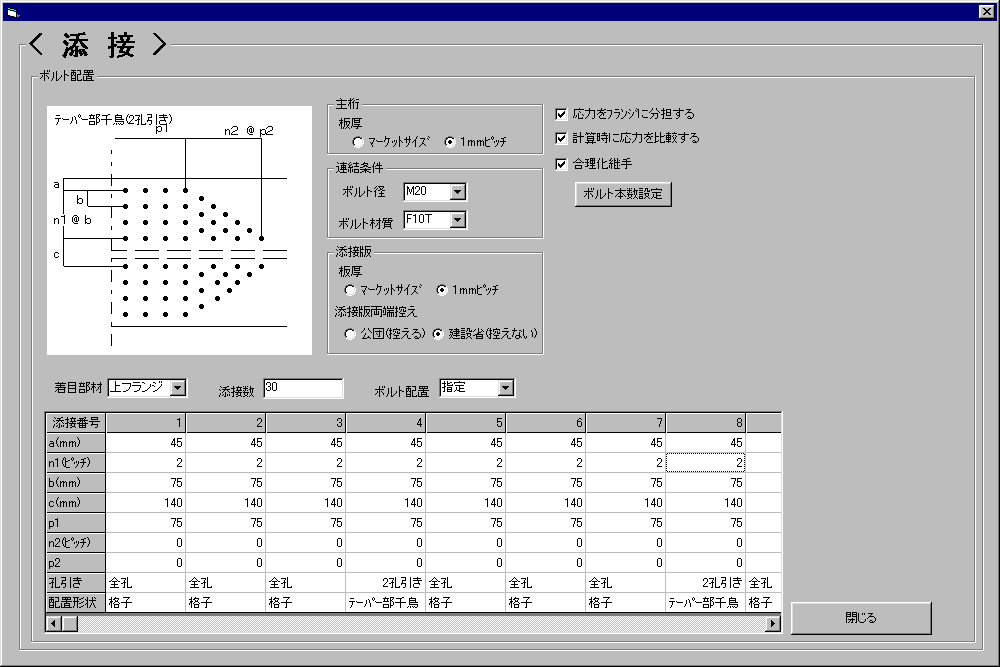Toggle the 合理化継手 checkbox
The image size is (1000, 667).
click(x=561, y=163)
